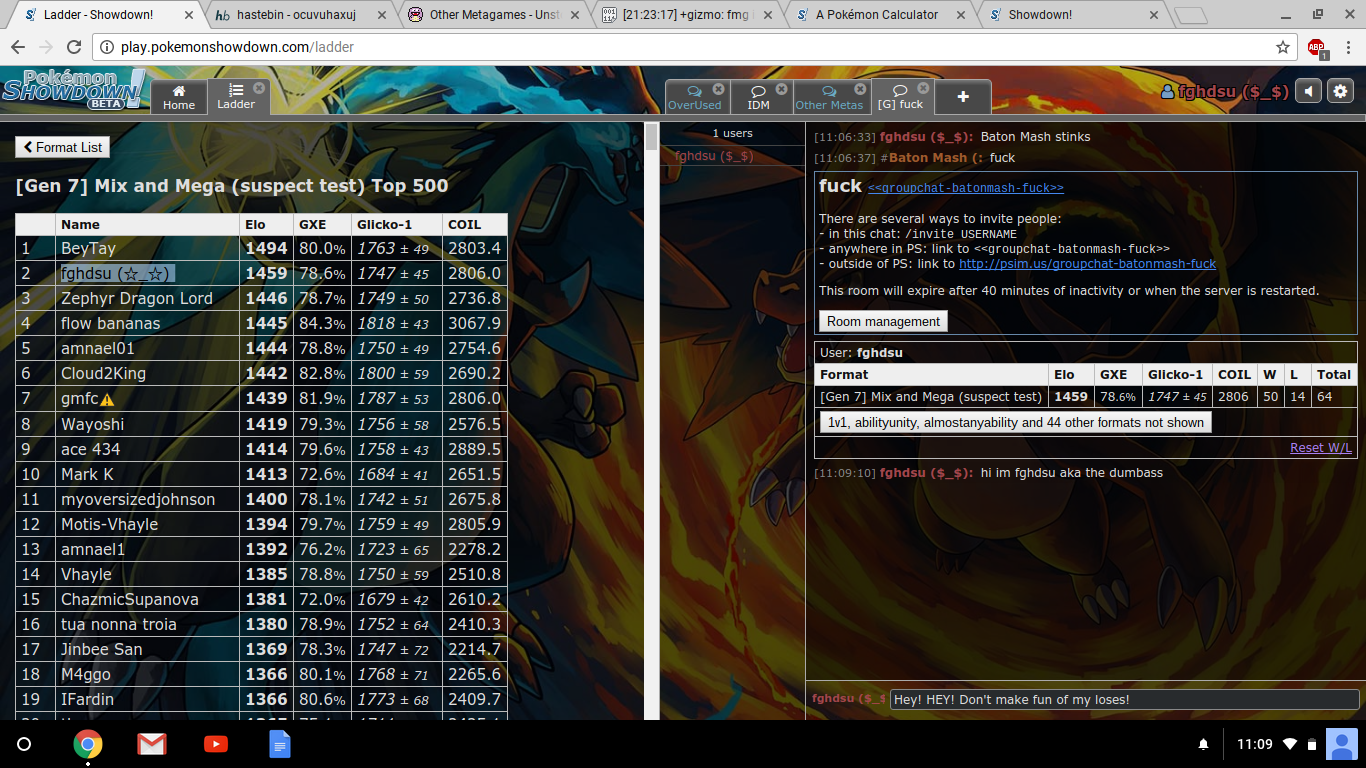Switch to the IDM chat tab
Image resolution: width=1366 pixels, height=768 pixels.
758,97
